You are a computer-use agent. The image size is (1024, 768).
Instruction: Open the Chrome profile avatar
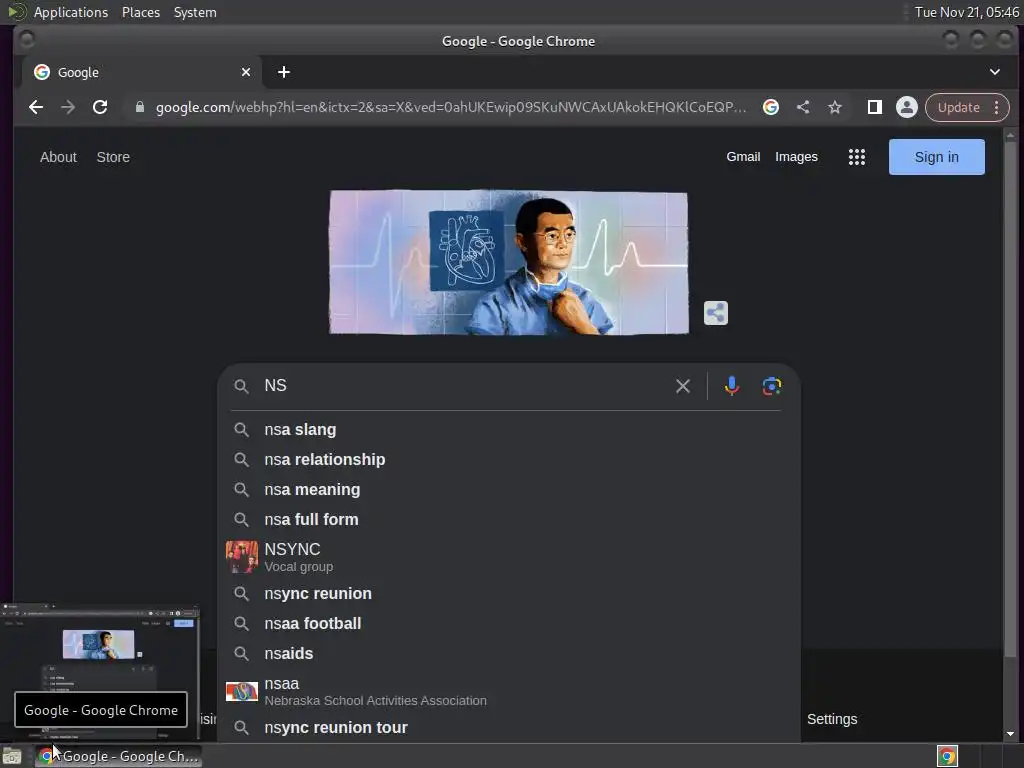click(906, 107)
